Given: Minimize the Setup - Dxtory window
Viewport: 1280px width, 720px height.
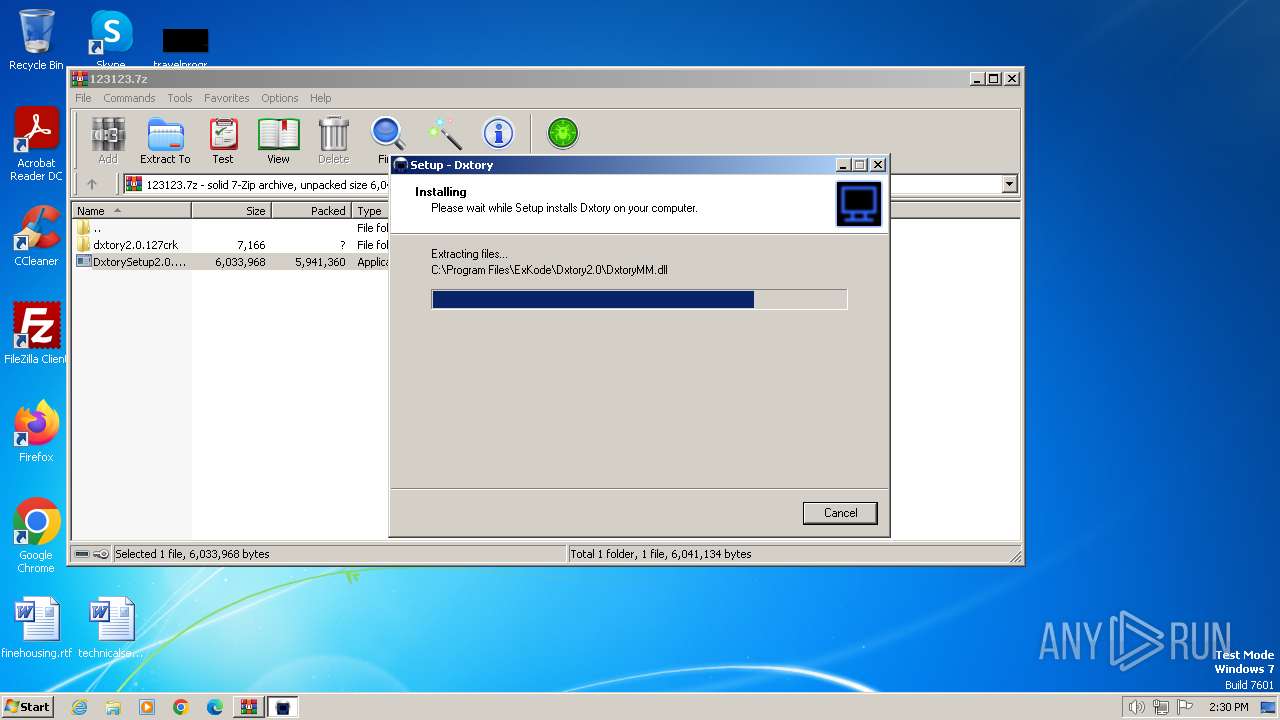Looking at the screenshot, I should click(843, 165).
